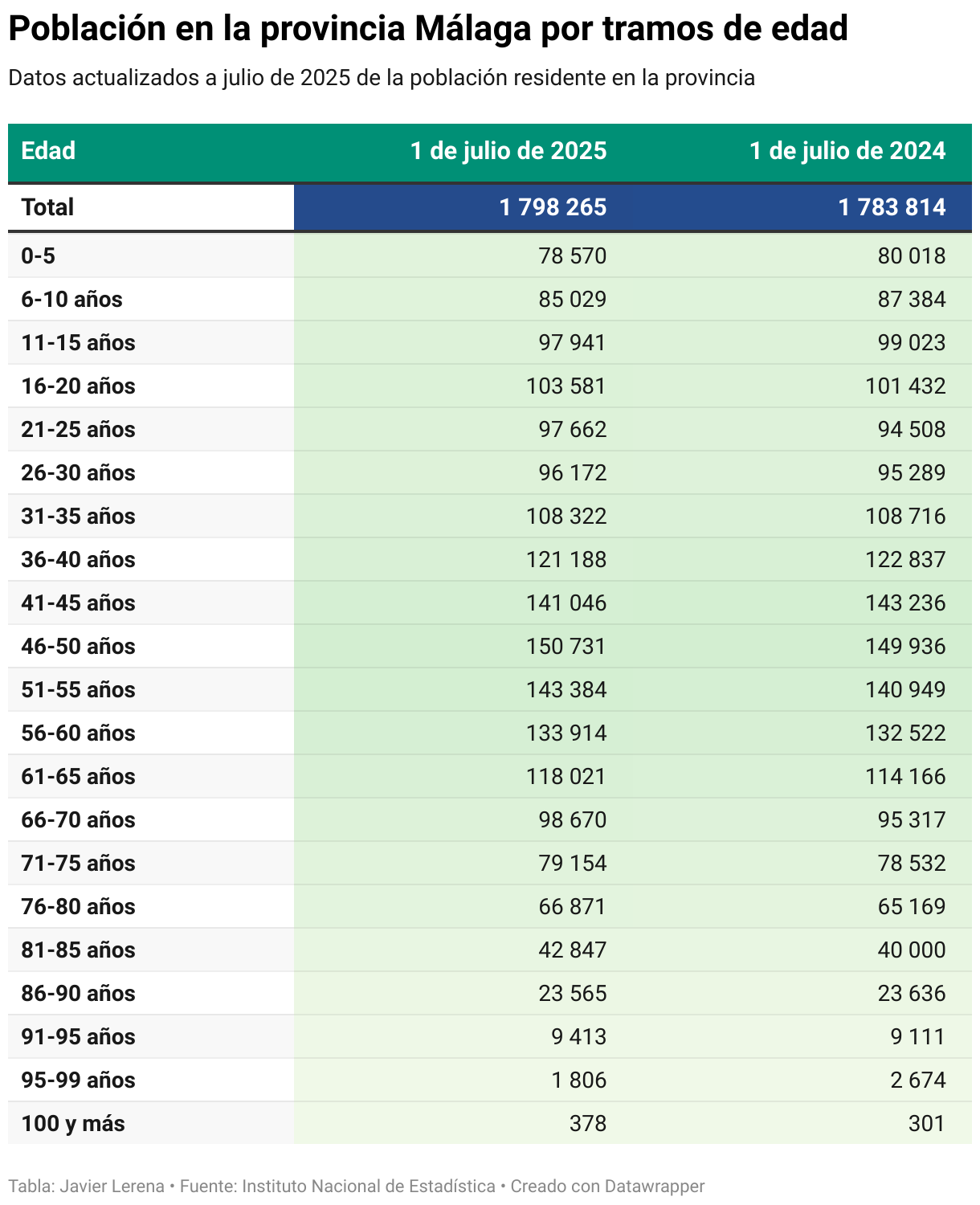Click the total value 1 798 265
980x1205 pixels.
coord(553,206)
